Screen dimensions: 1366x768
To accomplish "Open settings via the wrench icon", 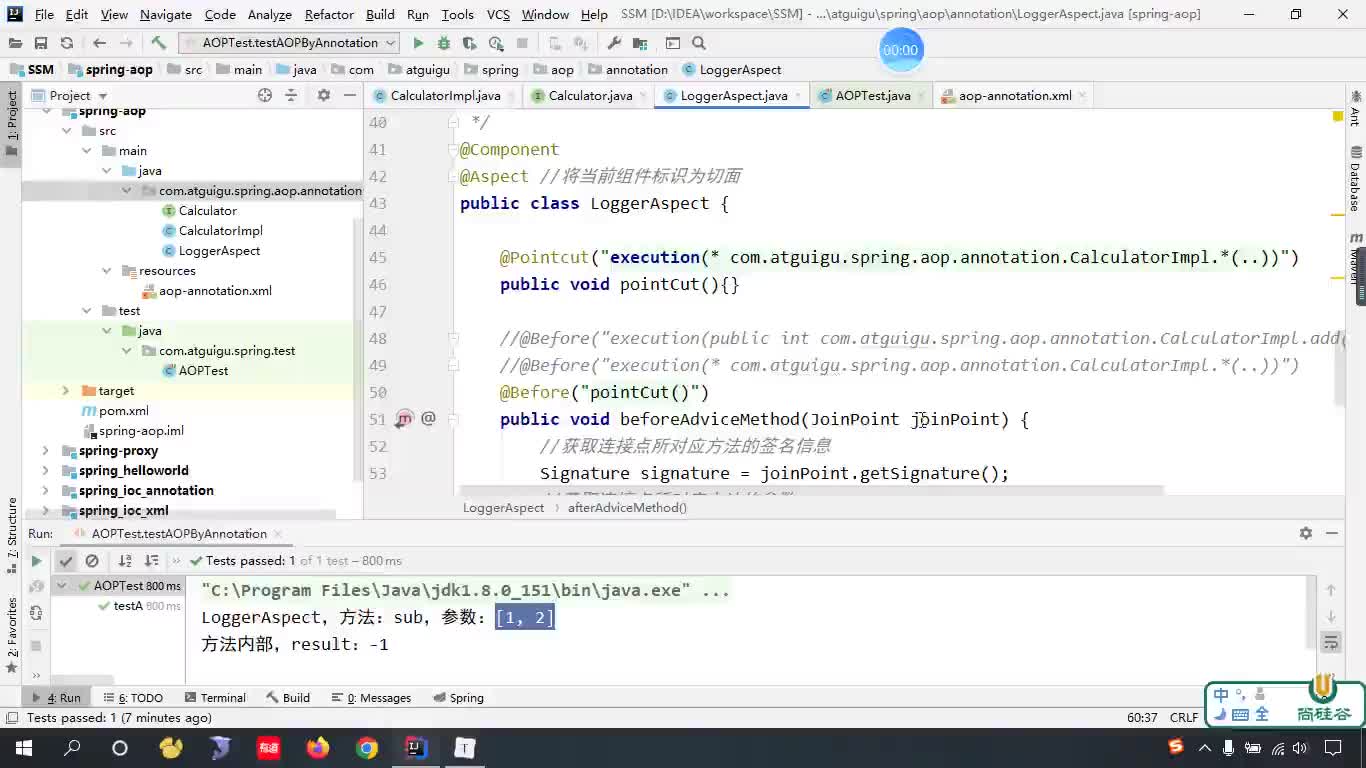I will coord(614,43).
